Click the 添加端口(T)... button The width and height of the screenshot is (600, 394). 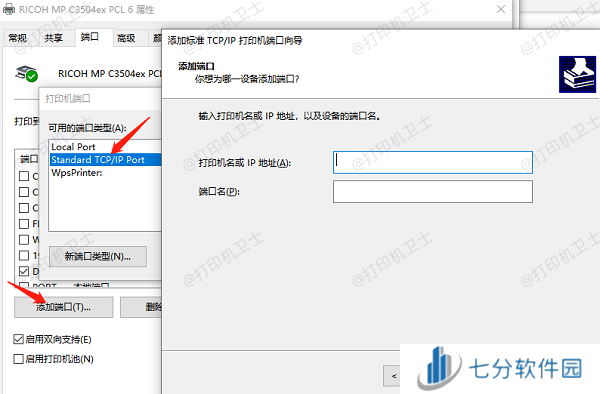coord(64,307)
